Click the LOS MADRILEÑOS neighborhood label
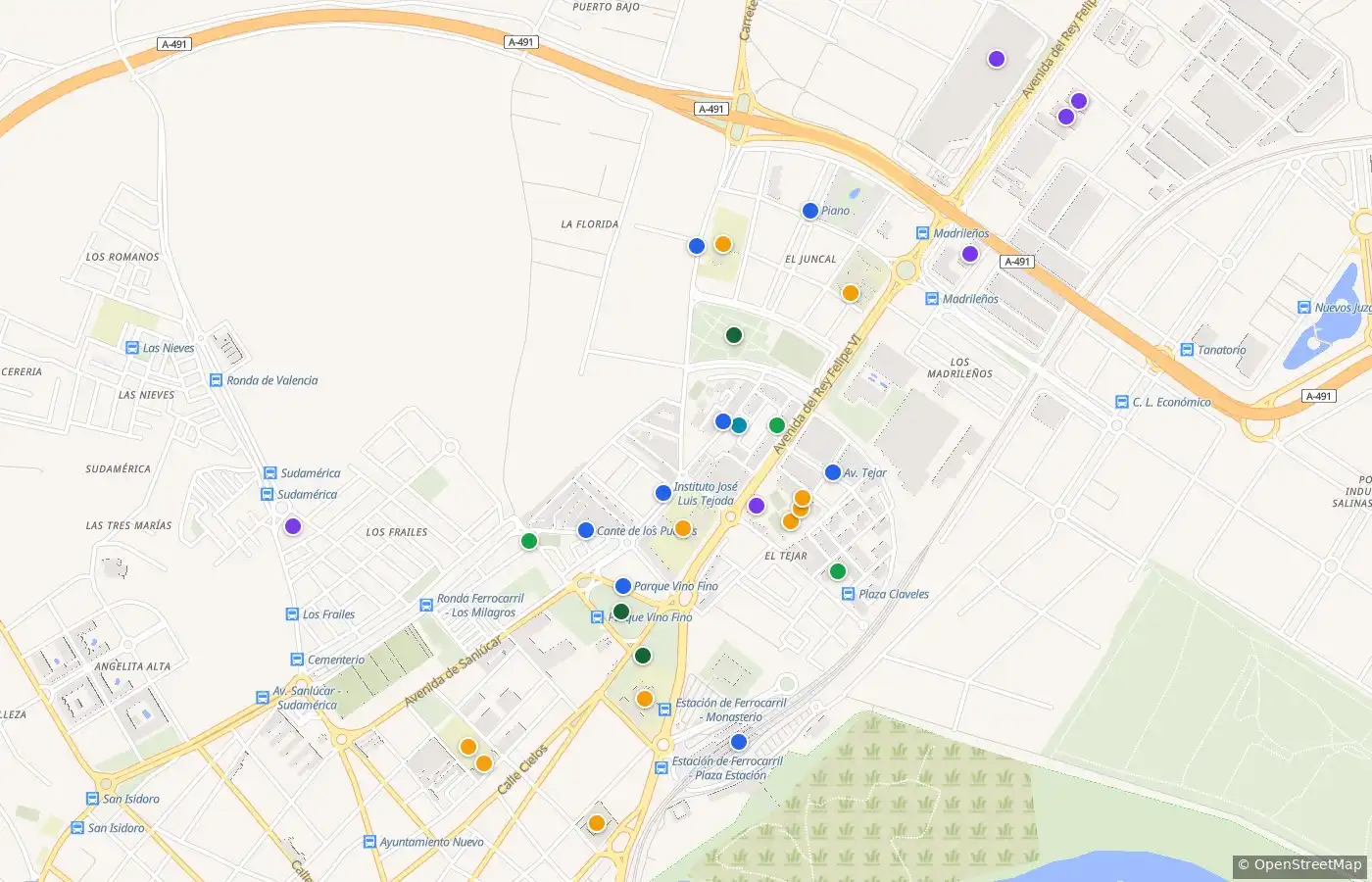 [x=960, y=367]
